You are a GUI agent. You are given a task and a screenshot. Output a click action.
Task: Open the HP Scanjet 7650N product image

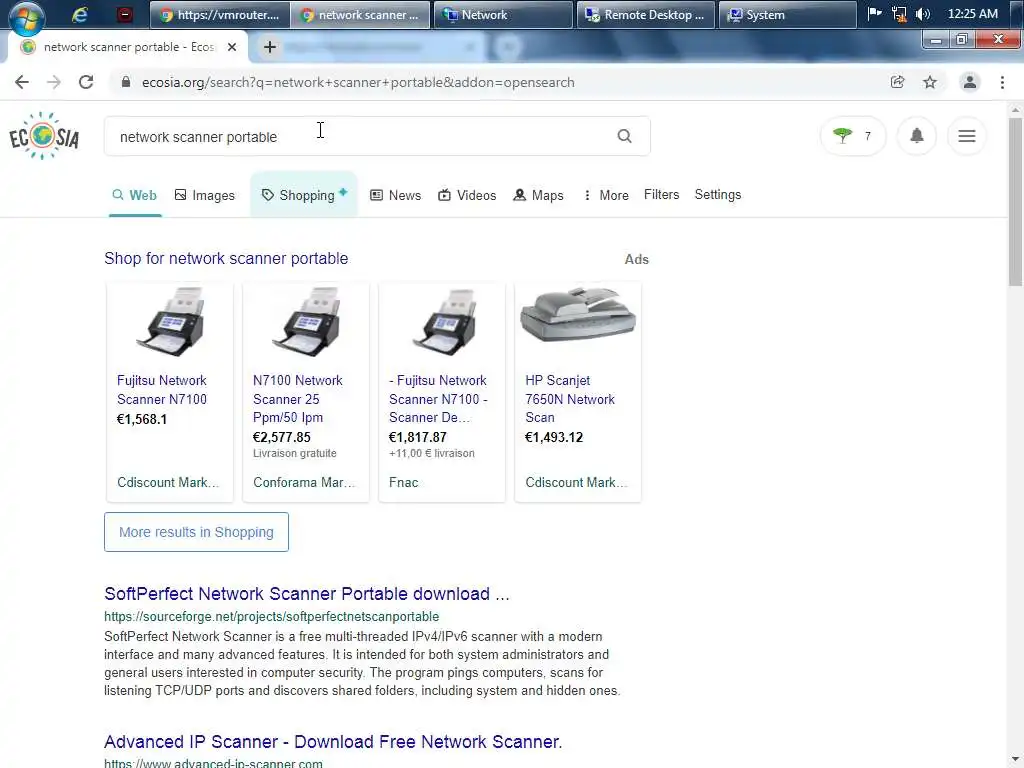tap(578, 315)
